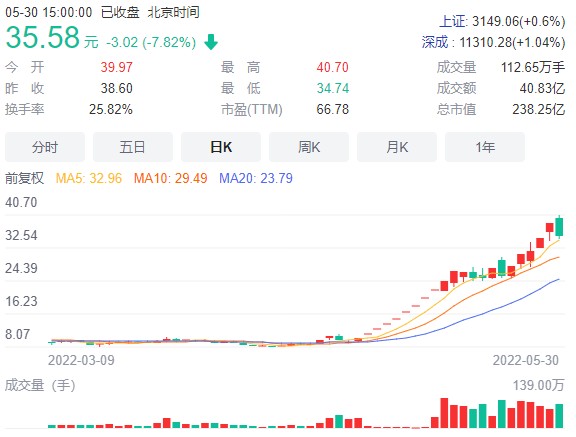Show the 1年 one-year chart
576x437 pixels.
click(485, 147)
